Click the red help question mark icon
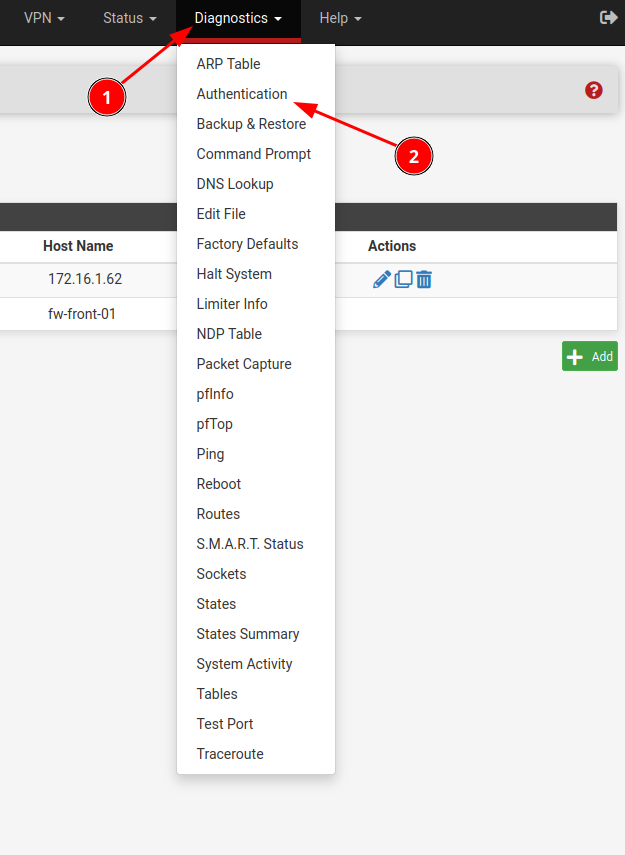Image resolution: width=625 pixels, height=855 pixels. pos(594,90)
